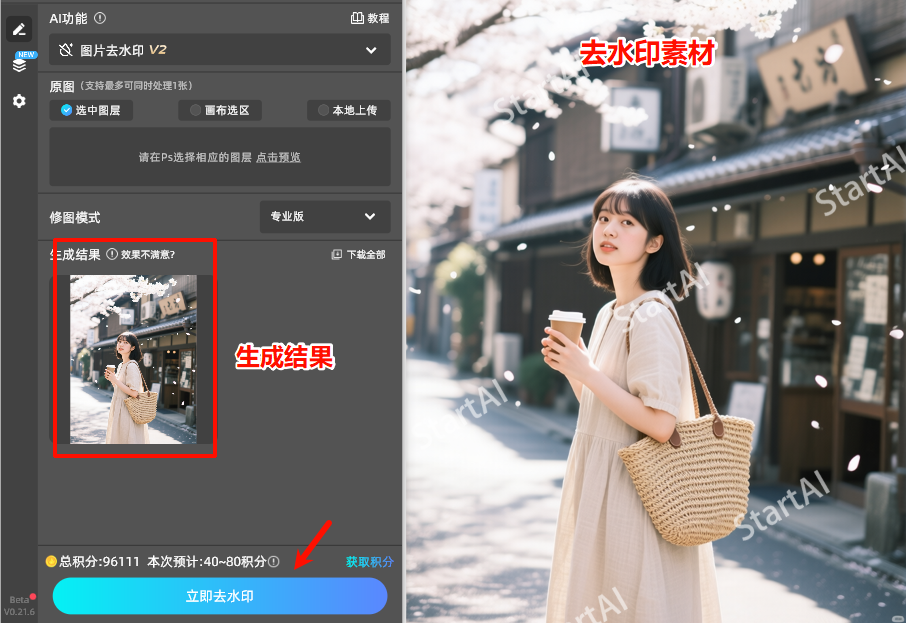906x623 pixels.
Task: Open the generated result thumbnail
Action: click(x=133, y=359)
